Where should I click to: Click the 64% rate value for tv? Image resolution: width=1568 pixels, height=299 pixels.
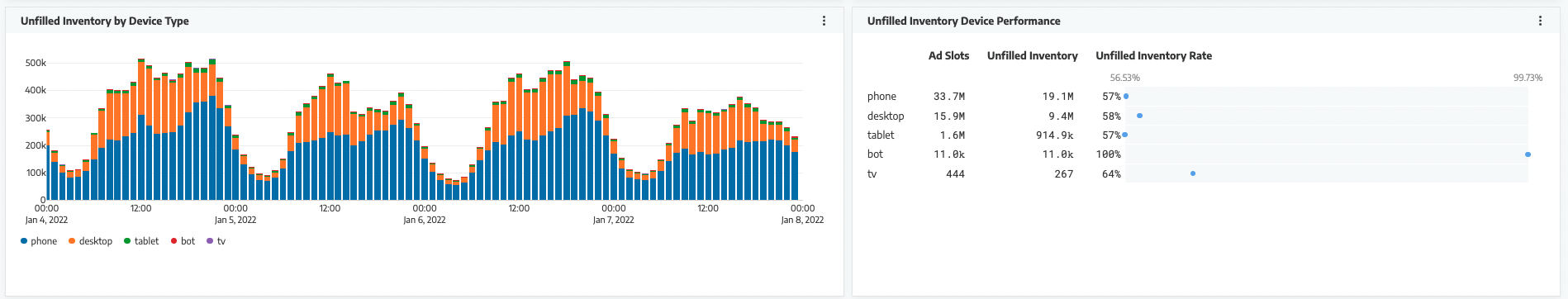click(1111, 173)
